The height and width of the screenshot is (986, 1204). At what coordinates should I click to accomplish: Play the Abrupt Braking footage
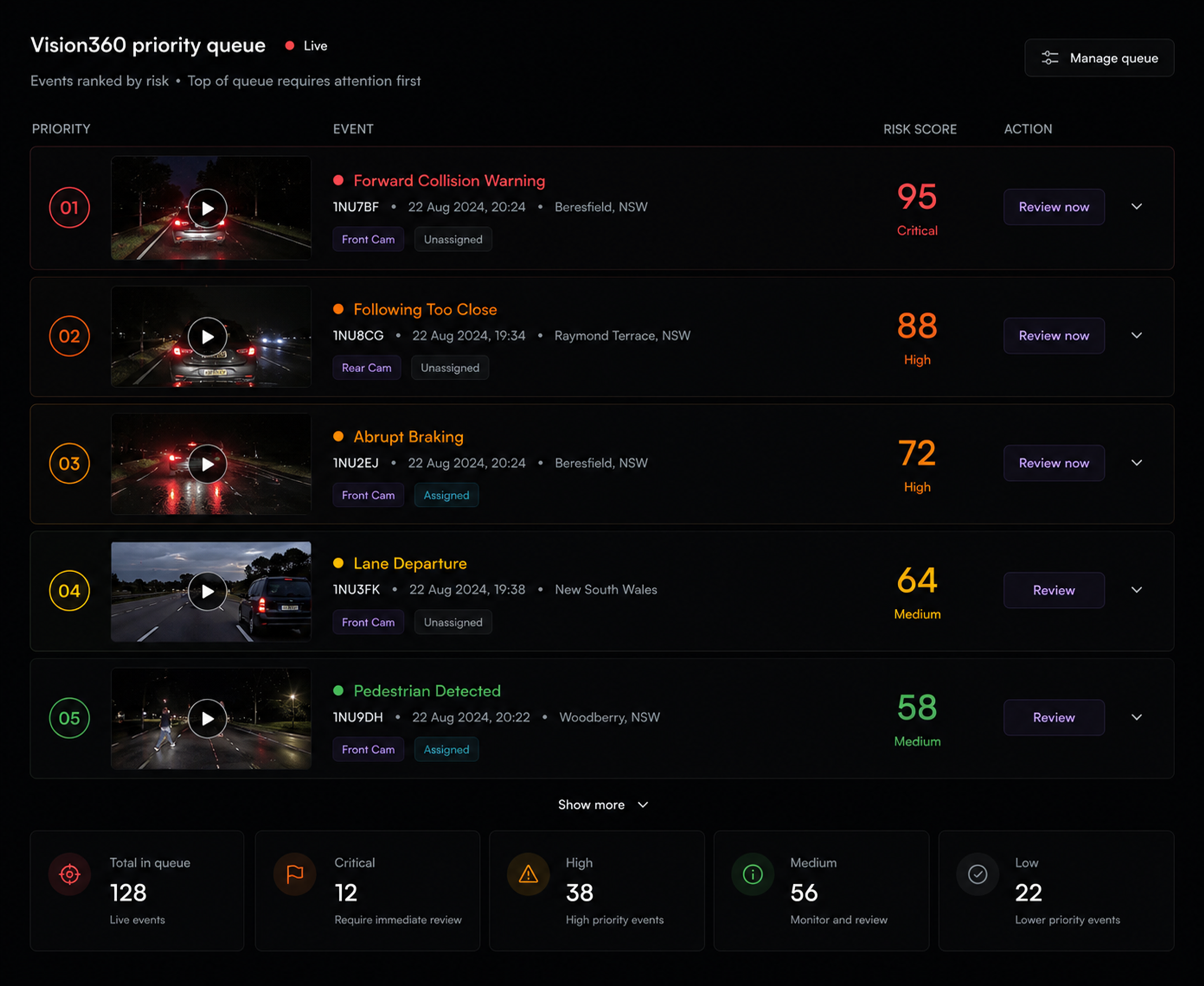(207, 464)
